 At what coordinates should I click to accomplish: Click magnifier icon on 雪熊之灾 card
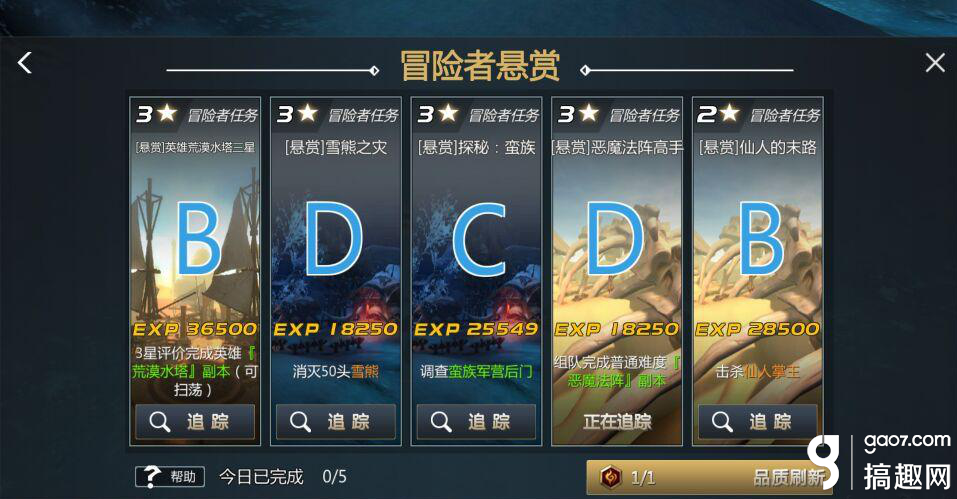tap(300, 422)
